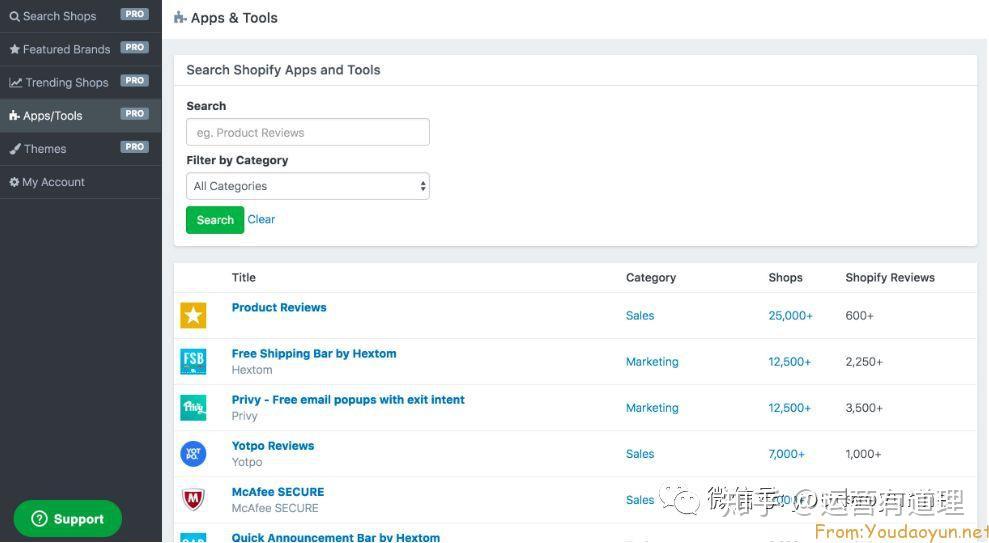Click the PRO badge on Themes

pyautogui.click(x=134, y=147)
